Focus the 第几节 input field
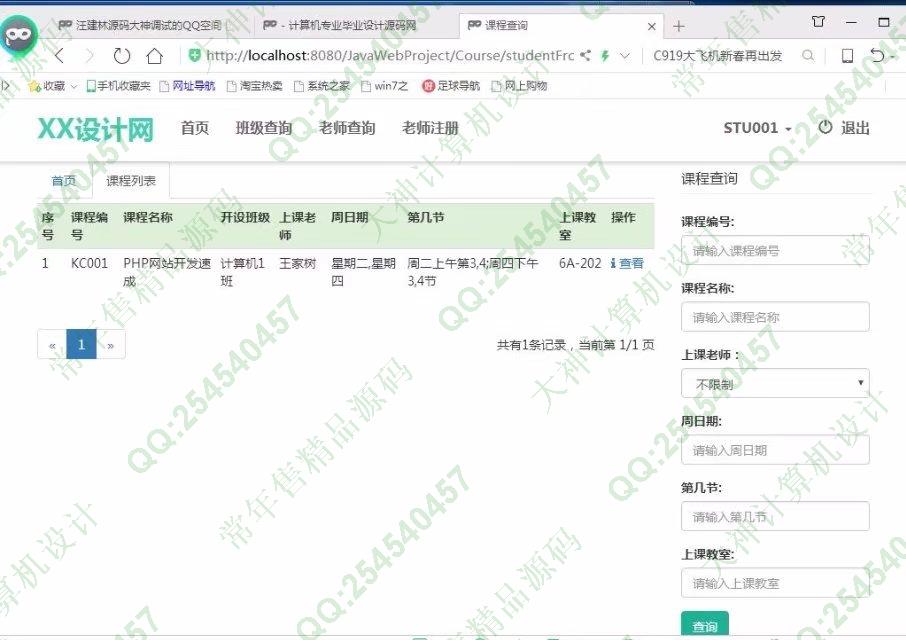The height and width of the screenshot is (640, 906). [x=775, y=516]
